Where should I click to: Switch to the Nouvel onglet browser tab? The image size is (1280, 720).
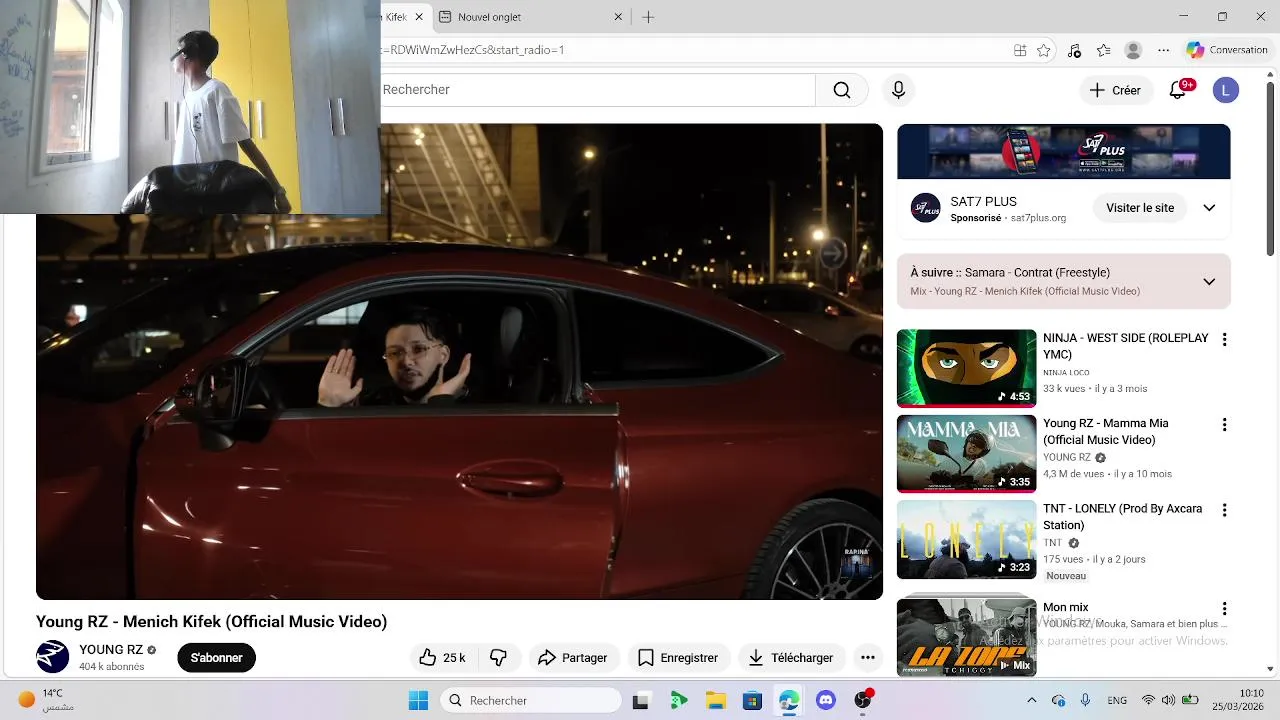(530, 17)
